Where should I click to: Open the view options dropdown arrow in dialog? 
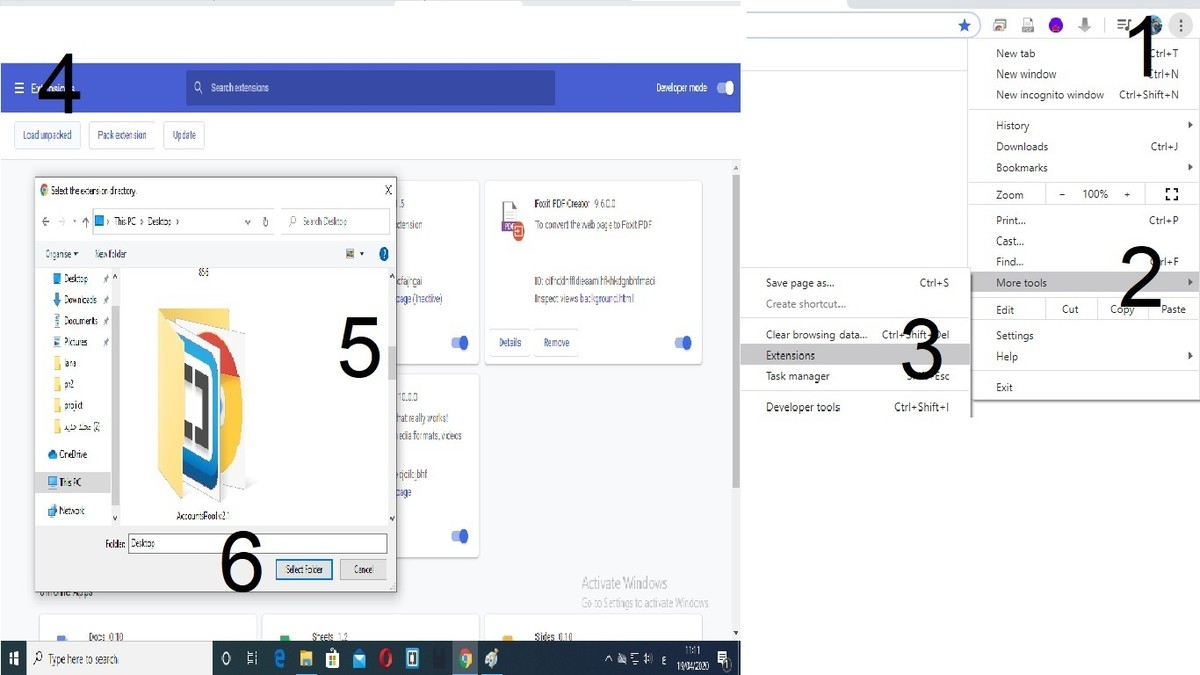pyautogui.click(x=362, y=254)
